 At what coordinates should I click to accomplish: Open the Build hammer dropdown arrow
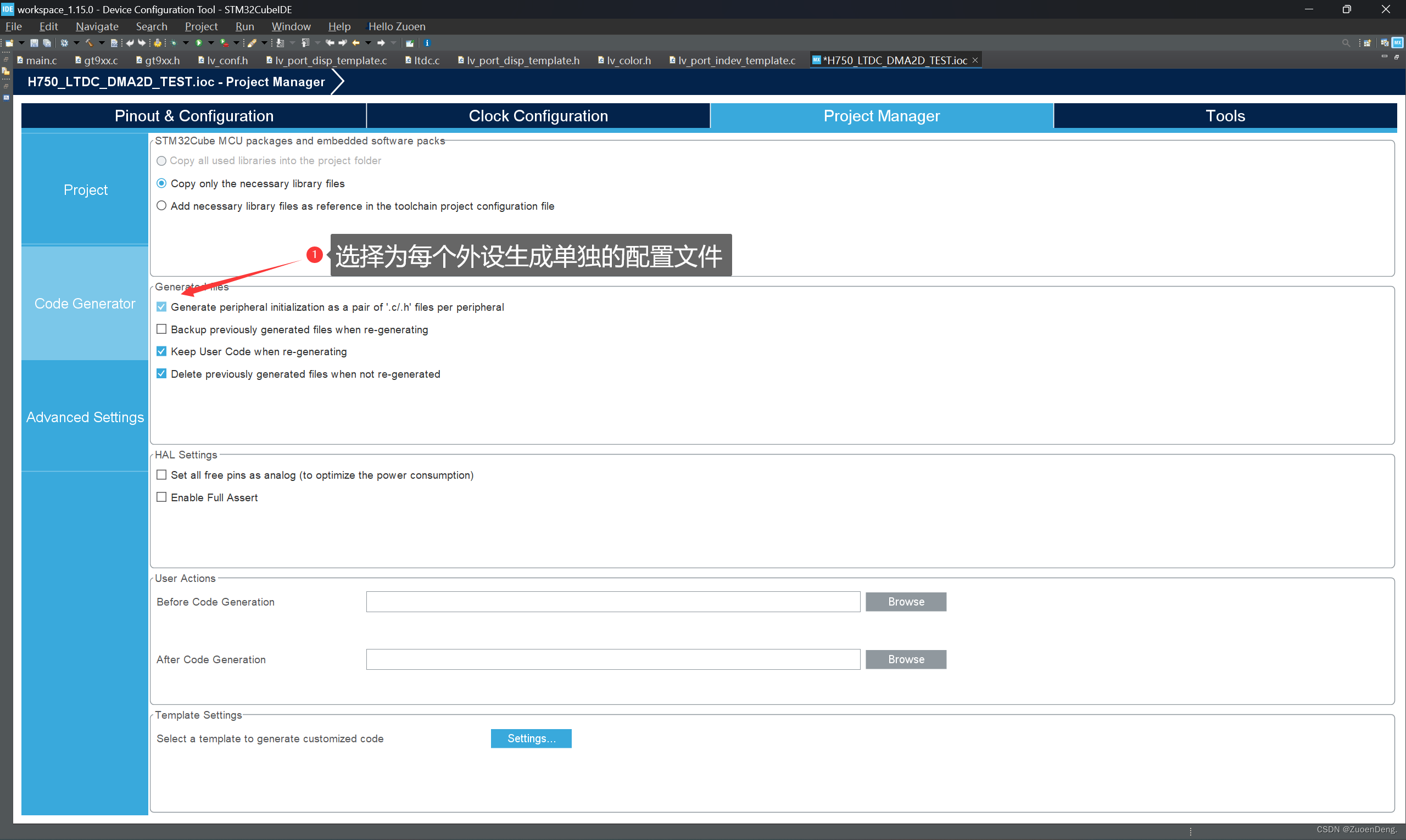tap(102, 43)
